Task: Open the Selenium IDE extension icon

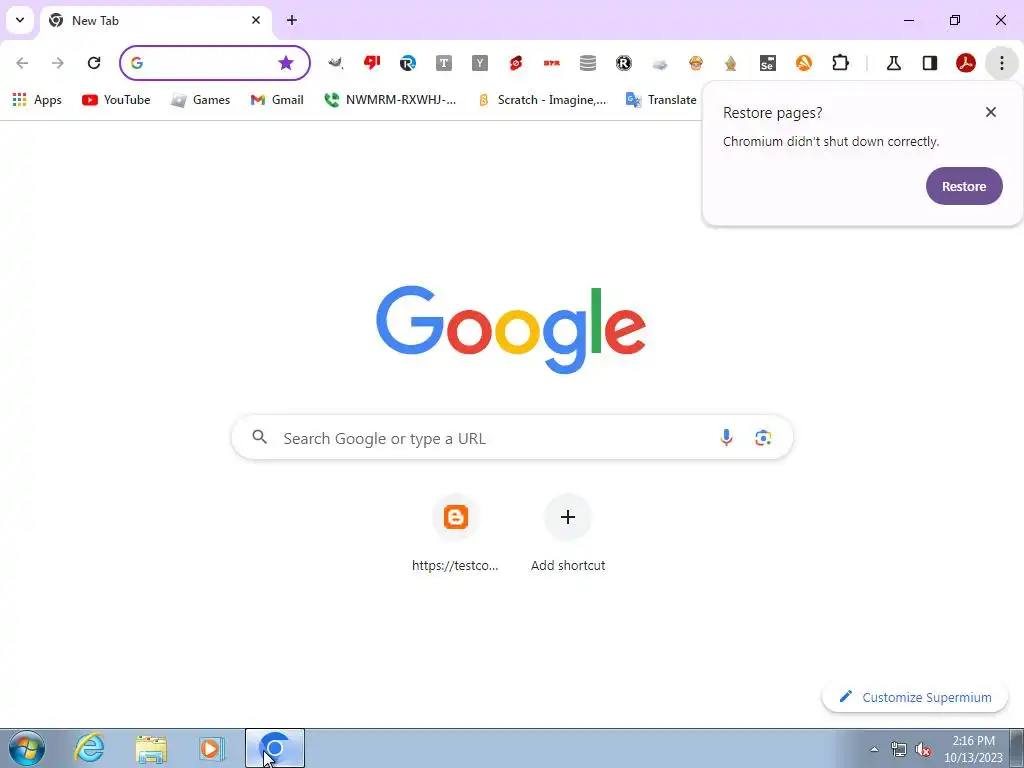Action: pyautogui.click(x=767, y=63)
